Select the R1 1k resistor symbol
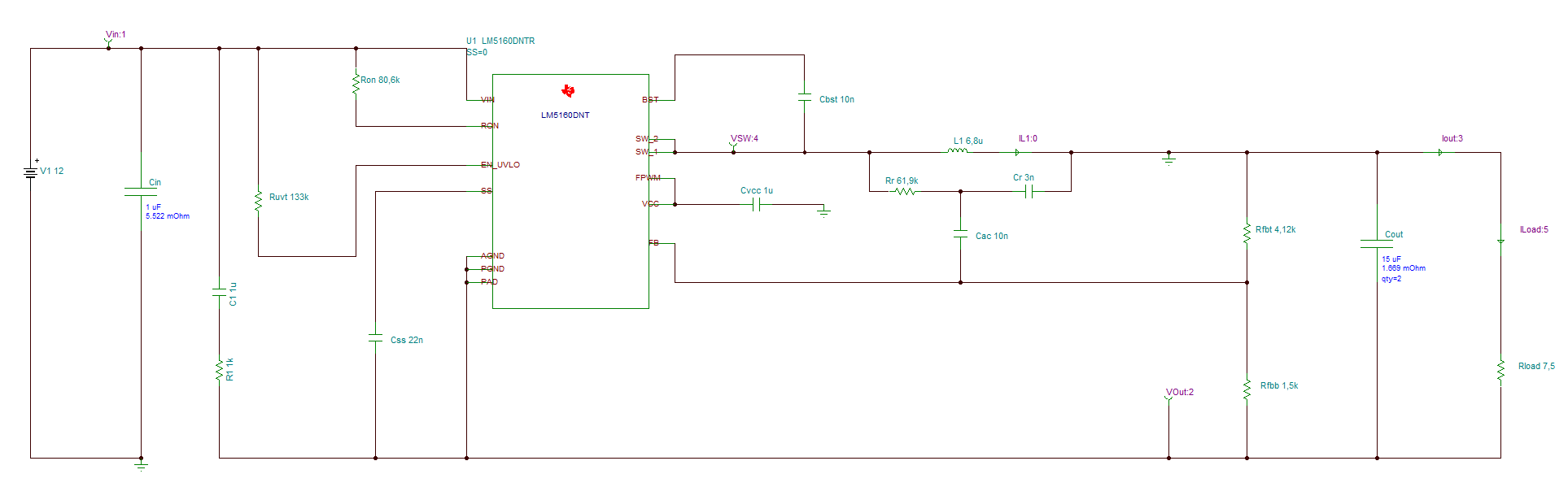 (x=219, y=371)
